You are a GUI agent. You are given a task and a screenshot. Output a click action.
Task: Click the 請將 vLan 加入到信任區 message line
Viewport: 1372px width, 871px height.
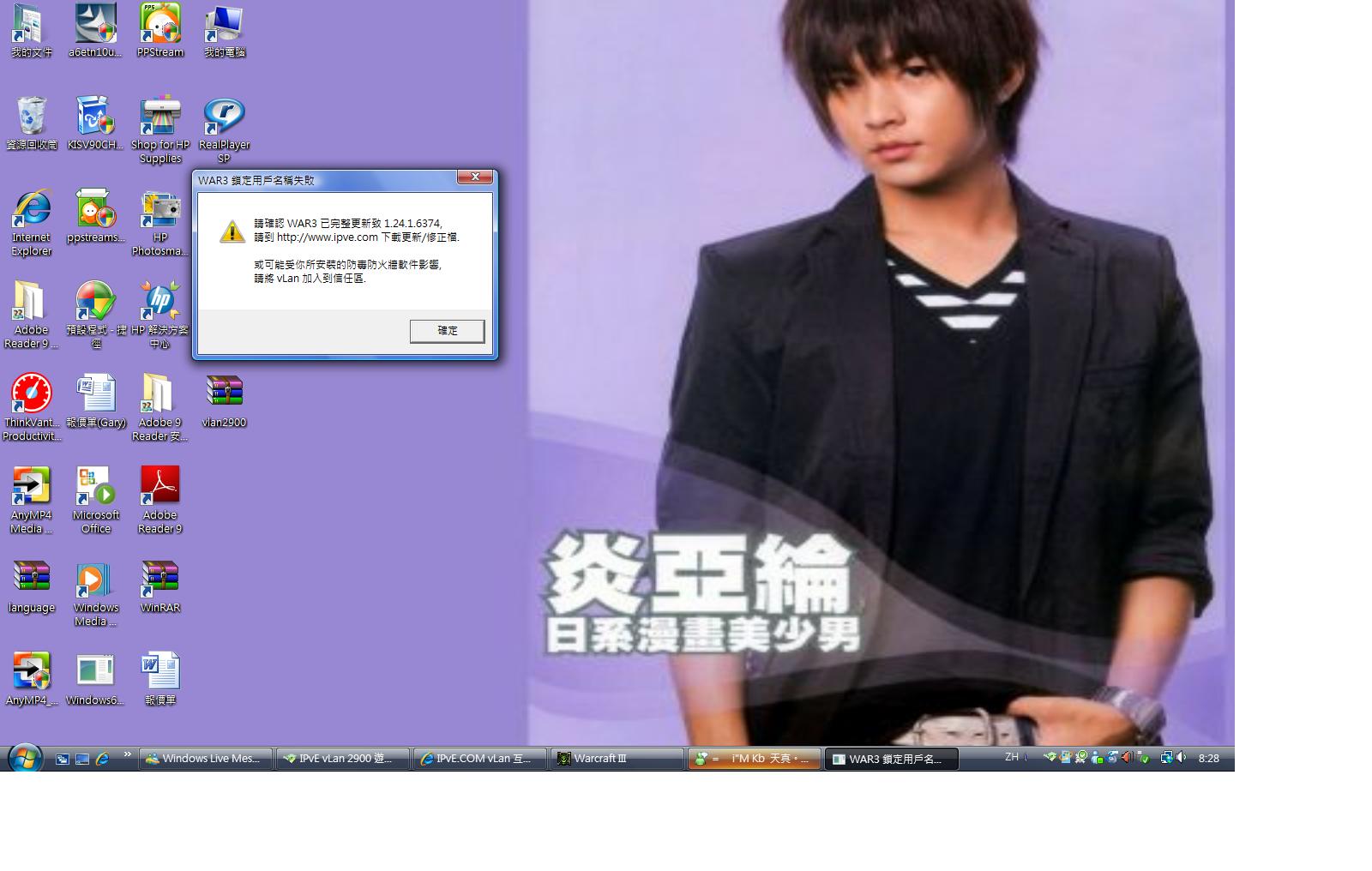[x=310, y=279]
